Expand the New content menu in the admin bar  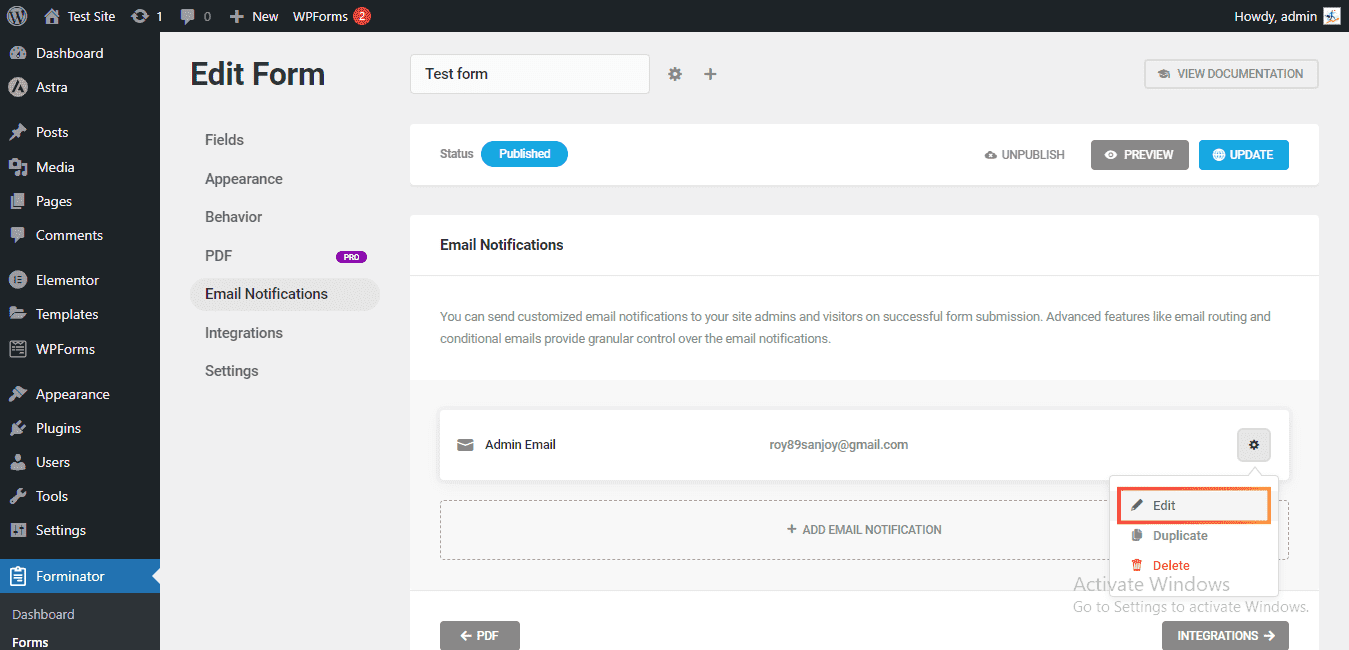click(x=254, y=16)
